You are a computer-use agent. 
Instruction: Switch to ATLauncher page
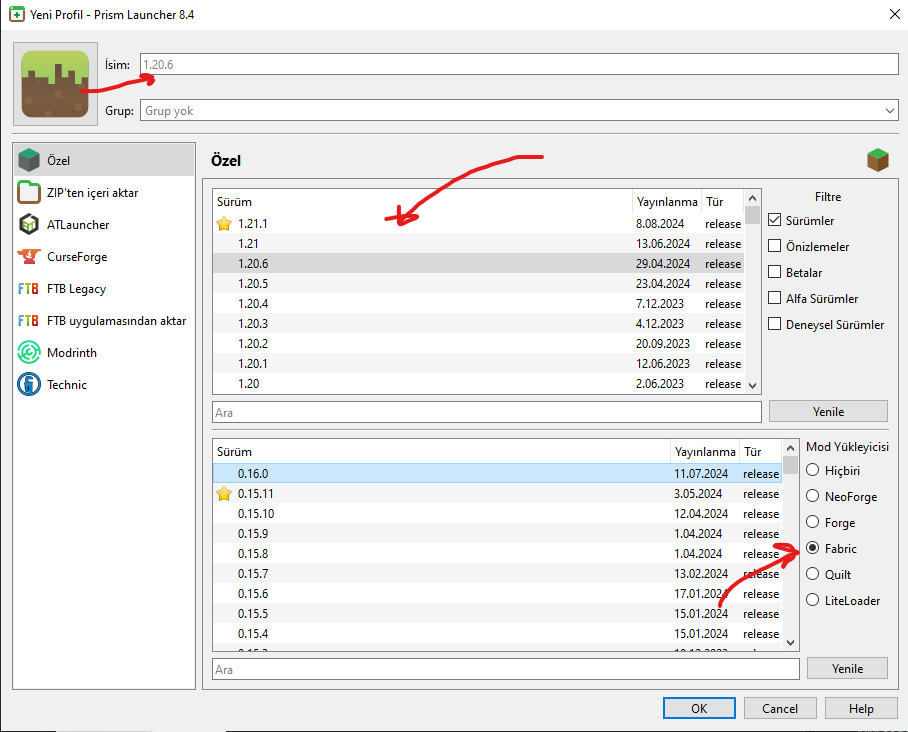[x=104, y=224]
